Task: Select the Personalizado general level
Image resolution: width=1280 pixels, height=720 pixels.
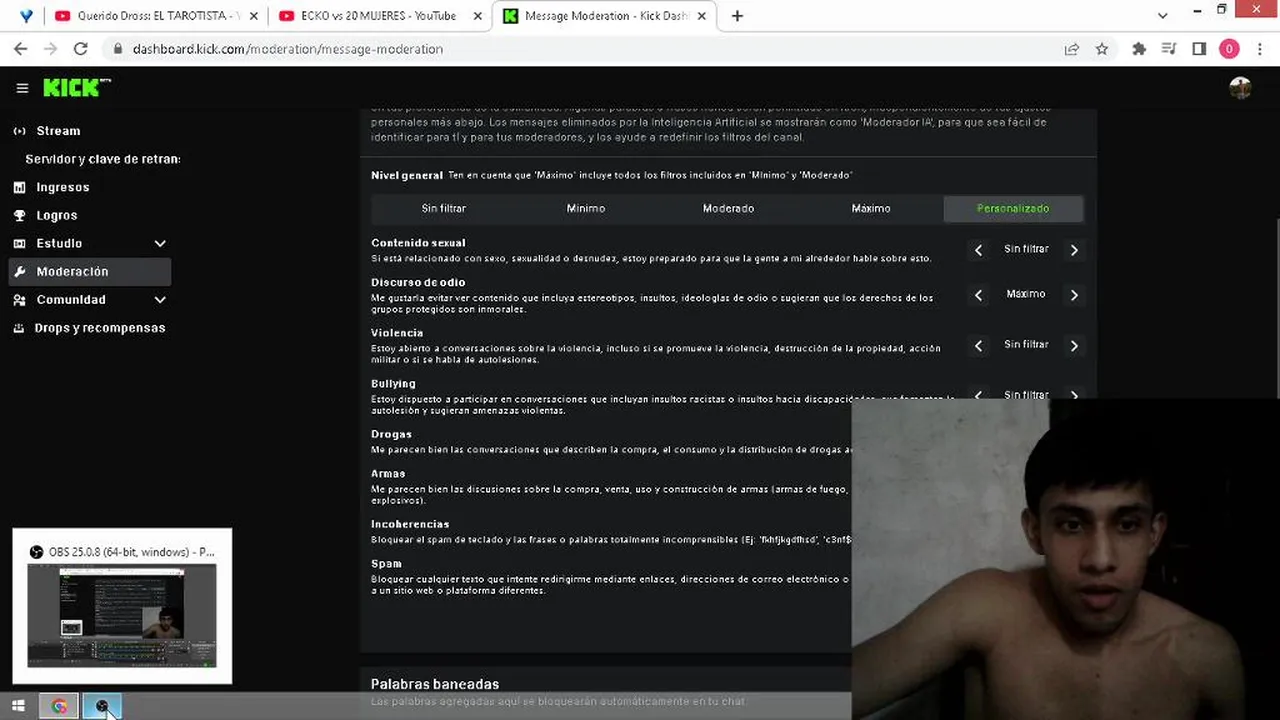Action: 1013,208
